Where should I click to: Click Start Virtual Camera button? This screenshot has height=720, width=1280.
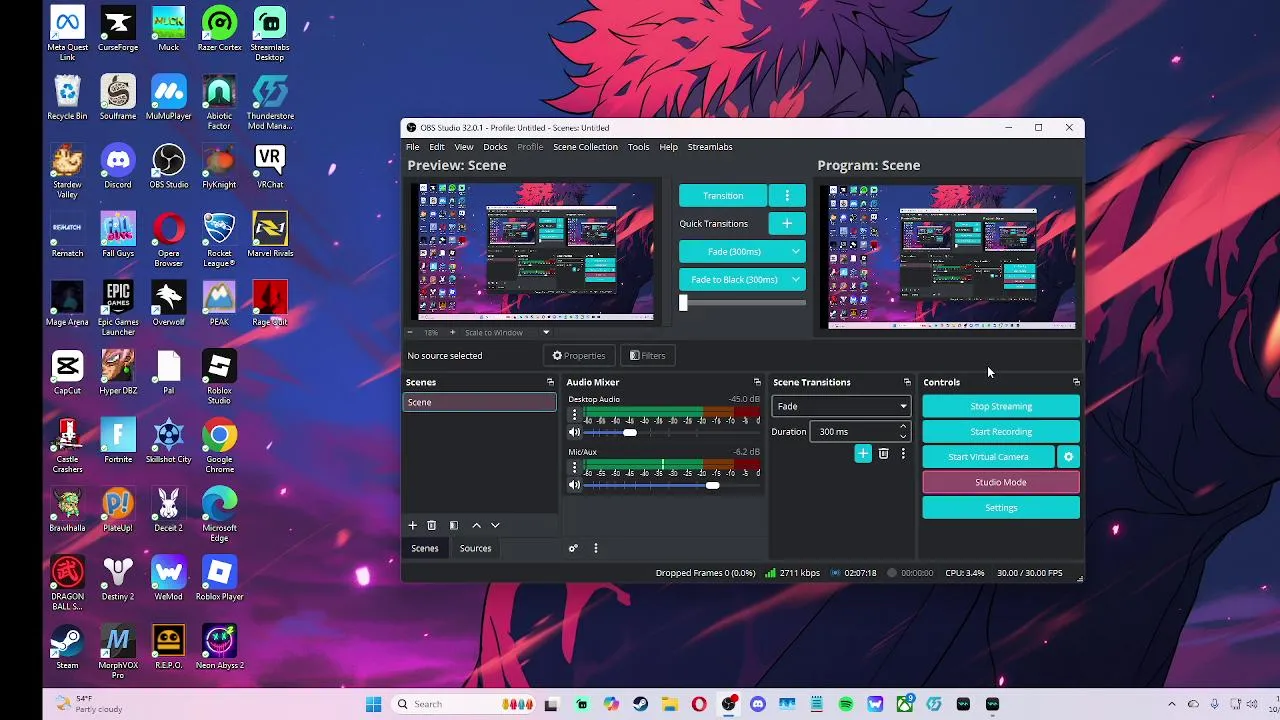(988, 457)
